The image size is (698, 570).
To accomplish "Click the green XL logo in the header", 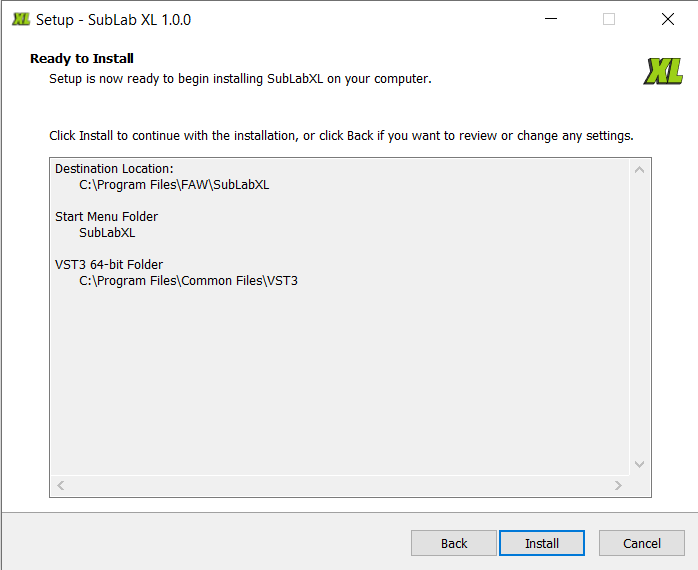I will click(664, 70).
